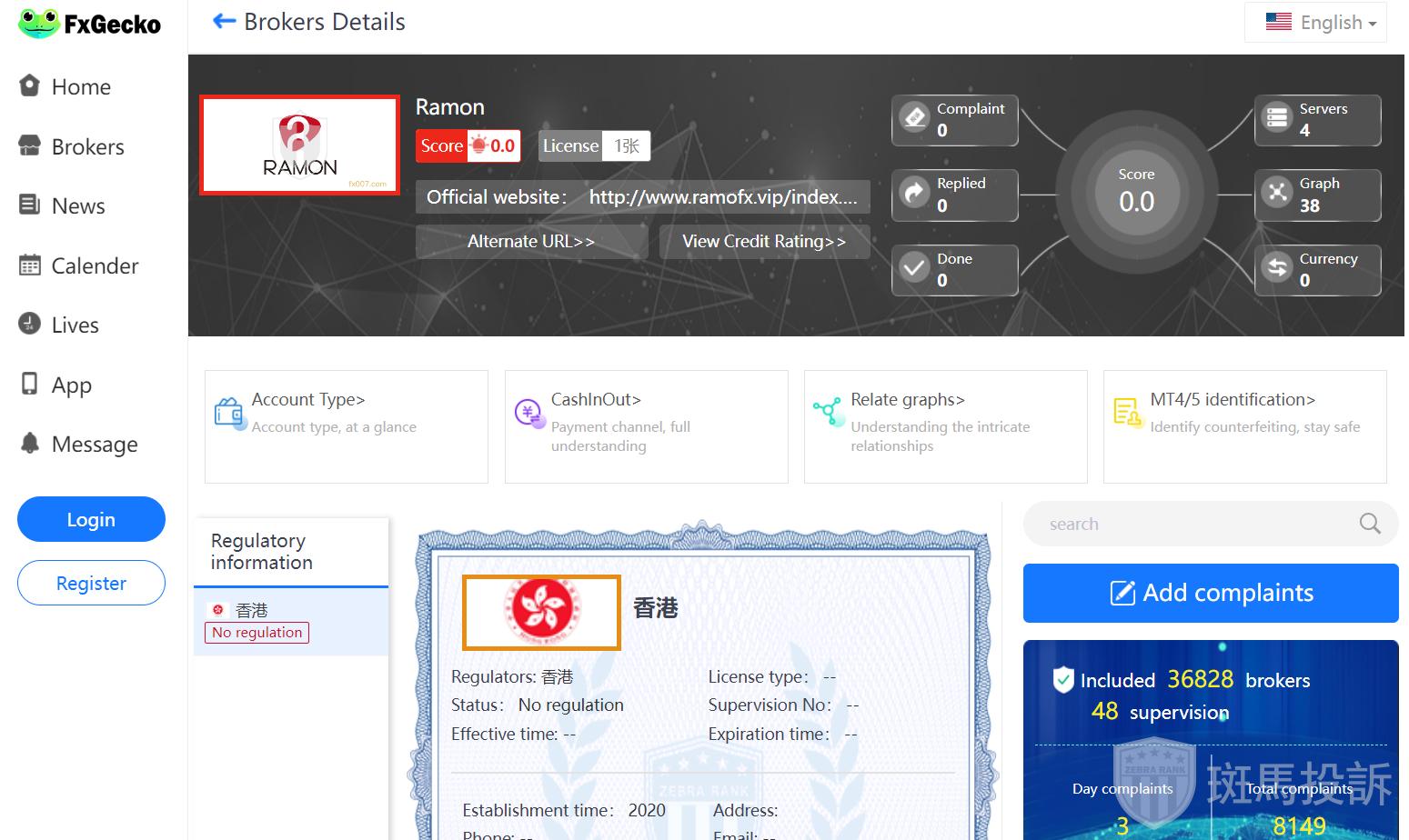This screenshot has height=840, width=1409.
Task: Open Brokers in the sidebar menu
Action: click(x=87, y=146)
